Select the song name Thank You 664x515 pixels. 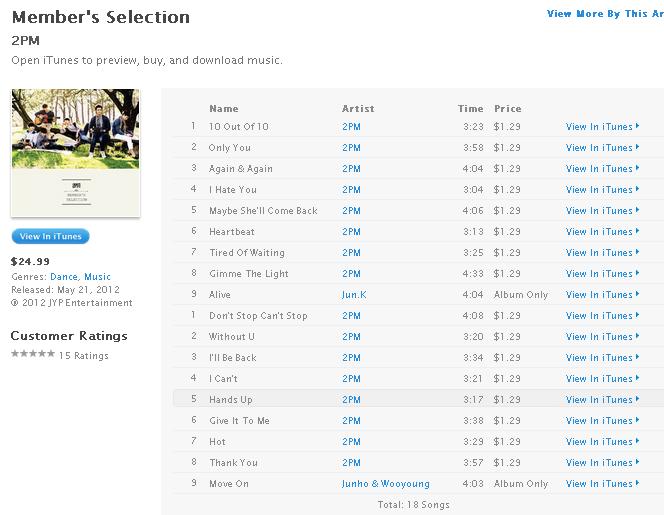click(x=233, y=463)
